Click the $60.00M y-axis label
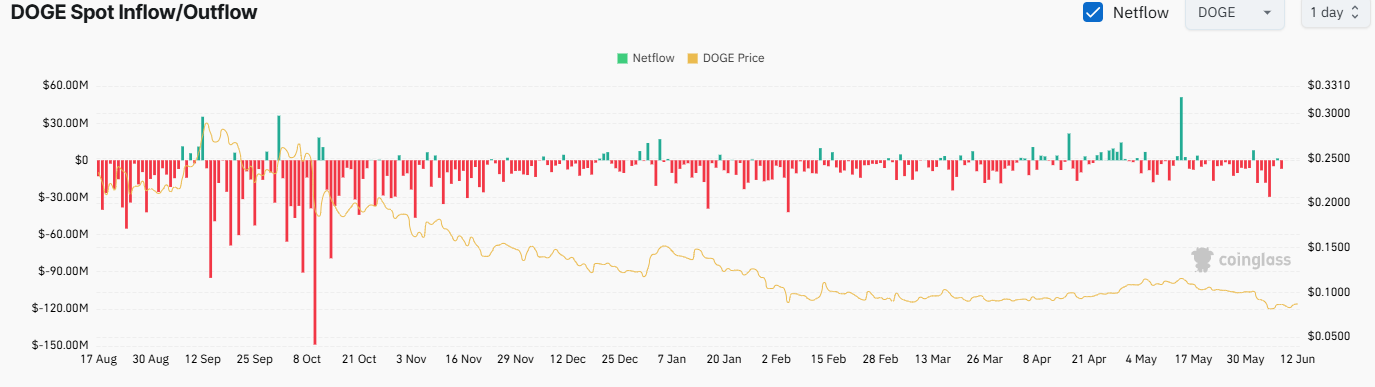 pos(64,86)
